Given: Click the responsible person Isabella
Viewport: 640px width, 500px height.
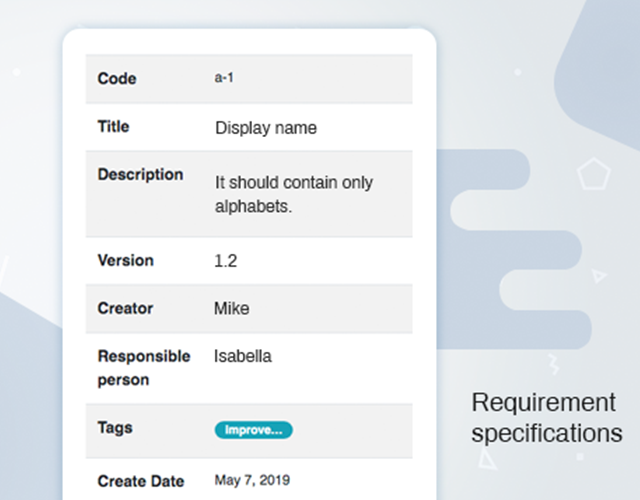Looking at the screenshot, I should pos(243,356).
